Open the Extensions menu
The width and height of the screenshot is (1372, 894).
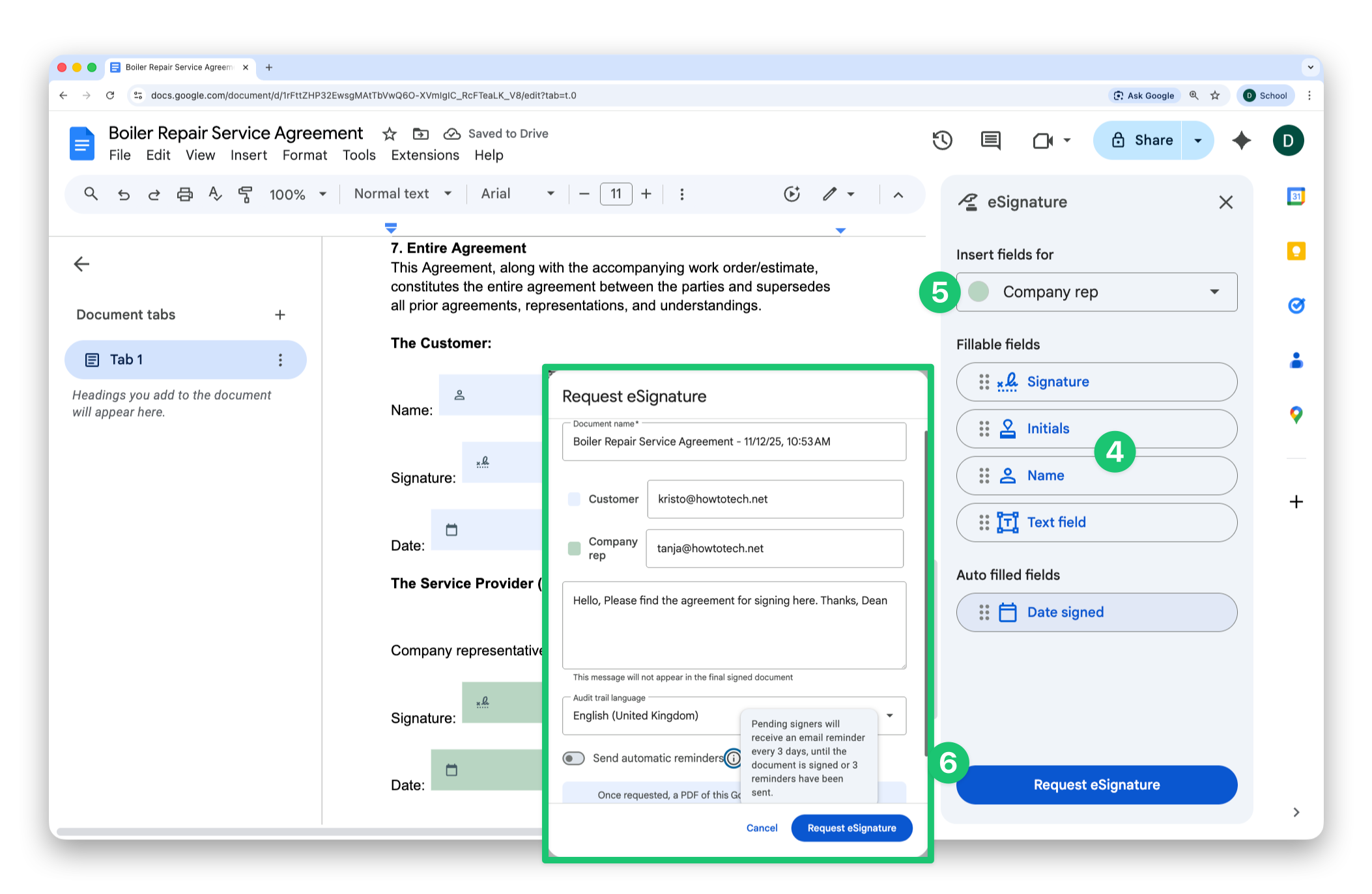click(x=425, y=156)
